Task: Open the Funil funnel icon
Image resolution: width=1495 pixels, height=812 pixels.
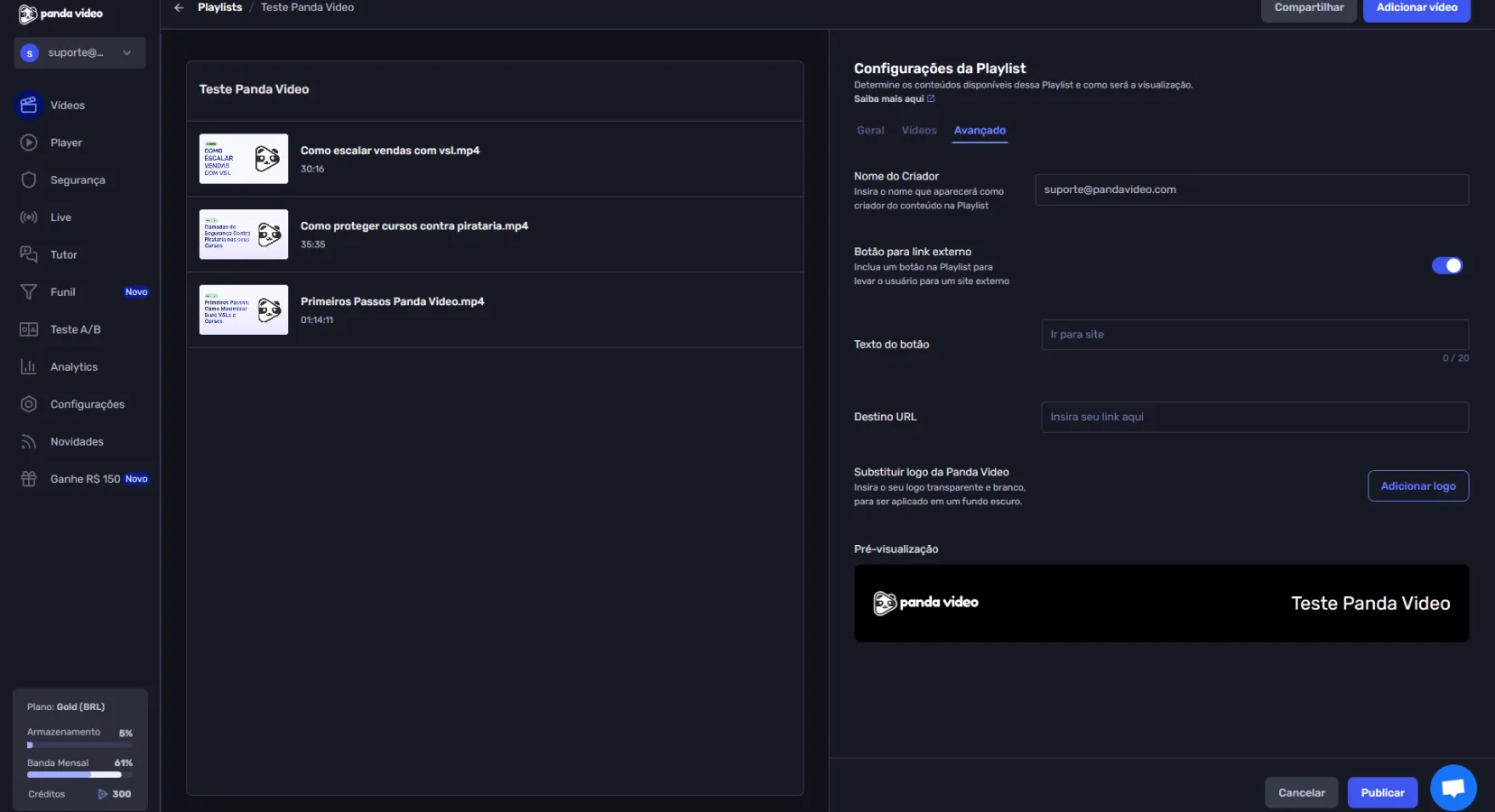Action: click(29, 292)
